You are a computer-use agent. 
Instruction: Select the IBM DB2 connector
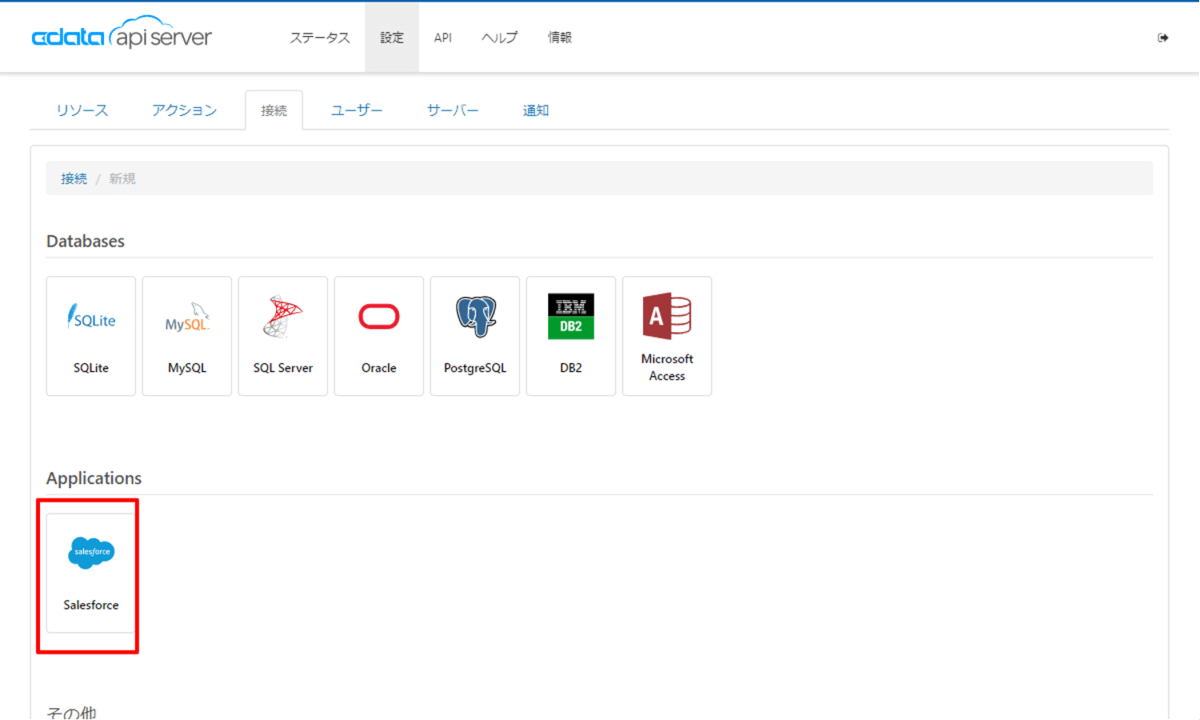[571, 336]
